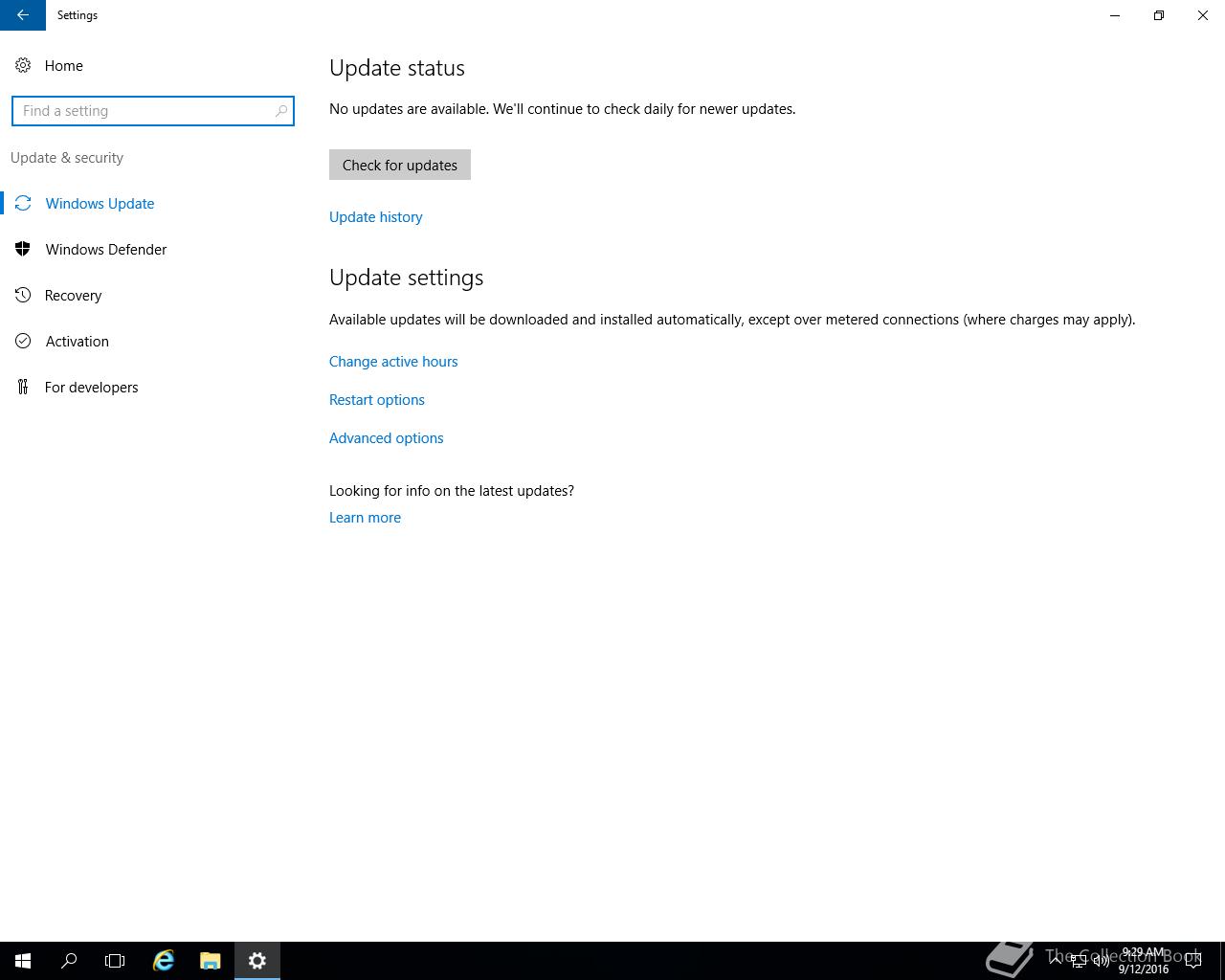Open the For developers section
1225x980 pixels.
91,387
